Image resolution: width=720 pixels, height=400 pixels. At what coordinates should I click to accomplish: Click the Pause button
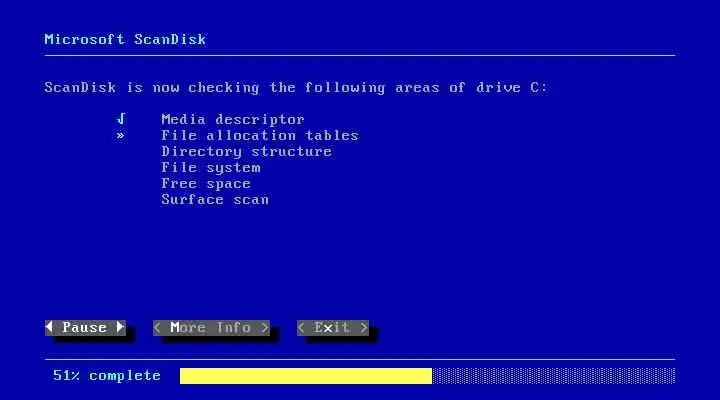pos(85,327)
